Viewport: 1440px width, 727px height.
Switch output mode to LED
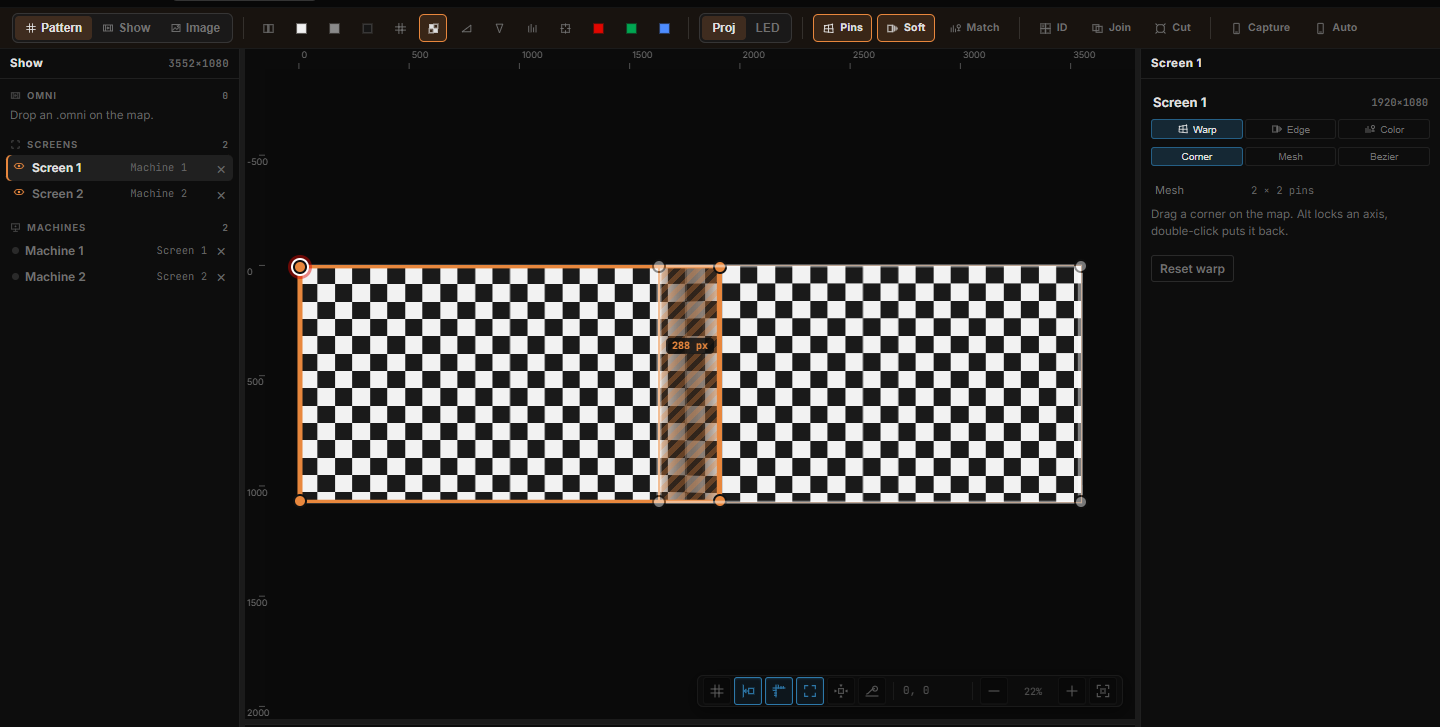point(767,28)
